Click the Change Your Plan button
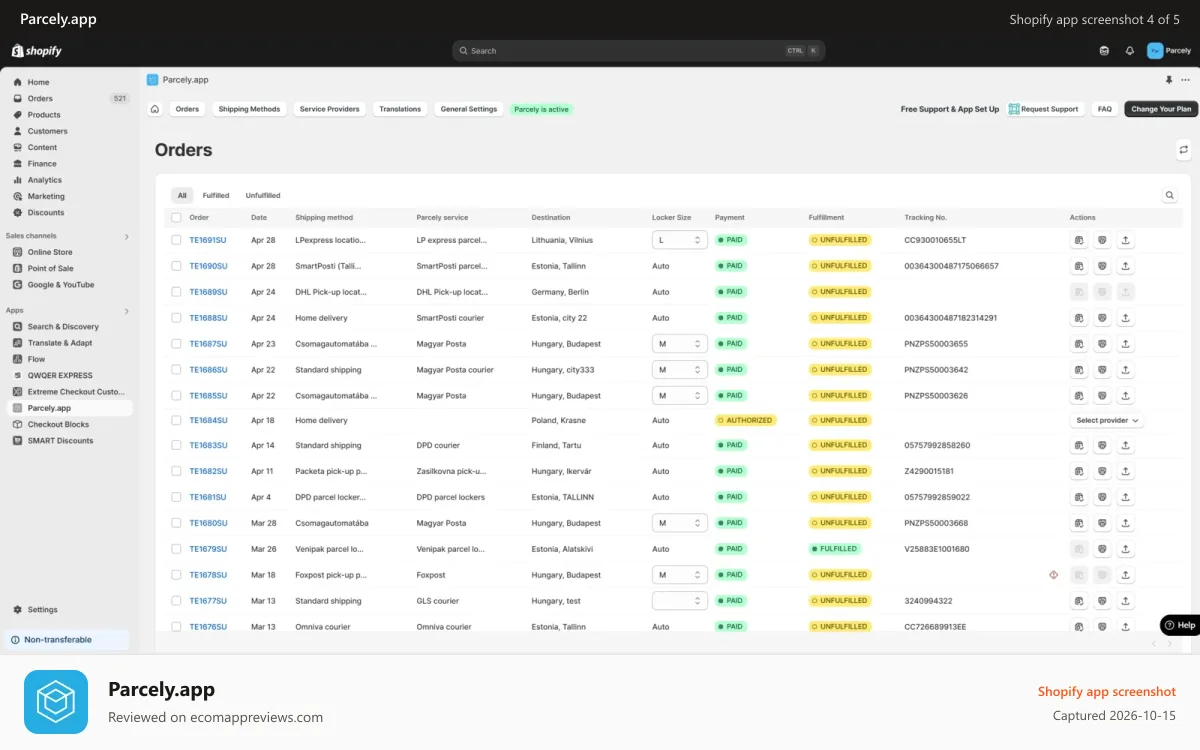 coord(1161,109)
